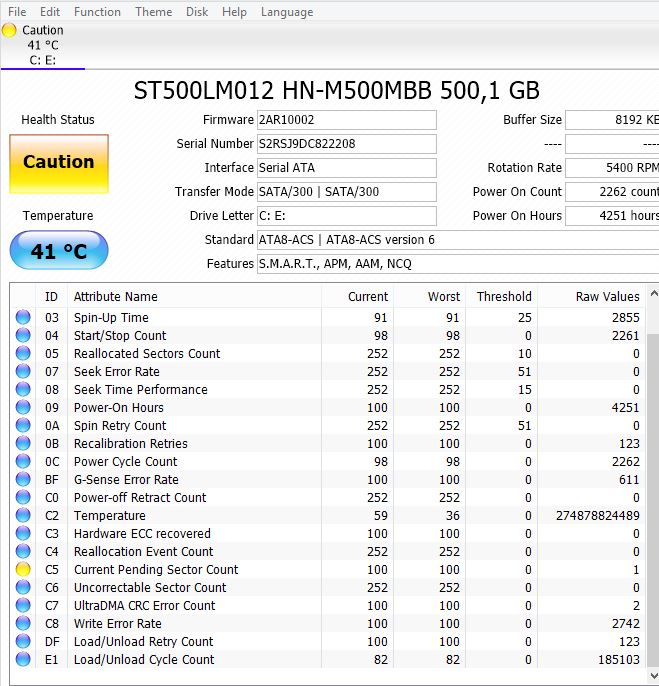659x686 pixels.
Task: Click the Current column header
Action: [x=358, y=297]
